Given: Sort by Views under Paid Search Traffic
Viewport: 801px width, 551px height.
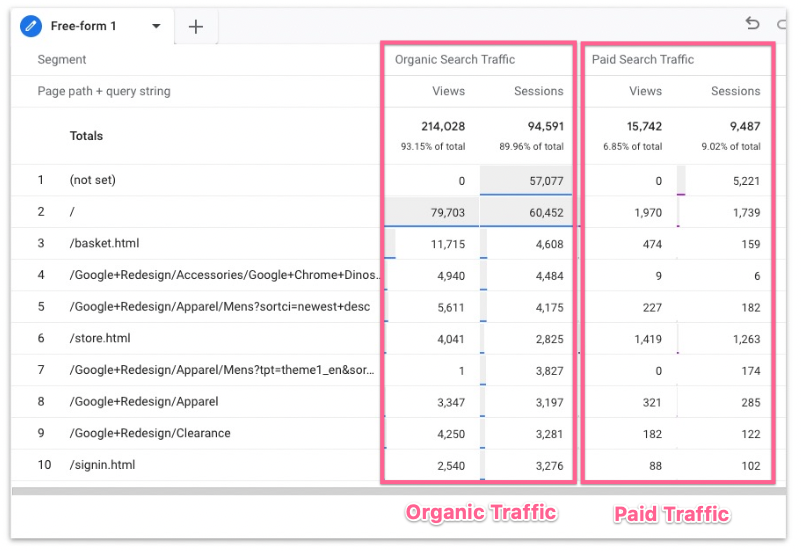Looking at the screenshot, I should 645,91.
